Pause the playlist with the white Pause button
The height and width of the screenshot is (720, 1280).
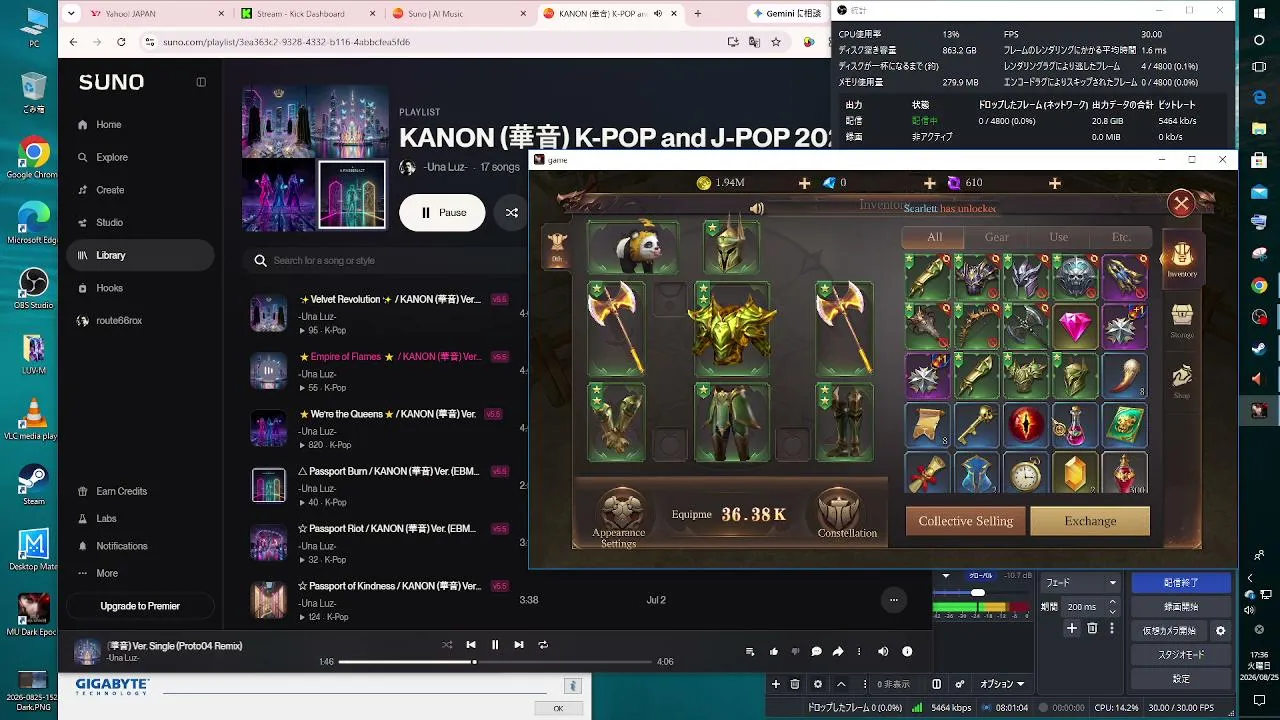[x=442, y=213]
